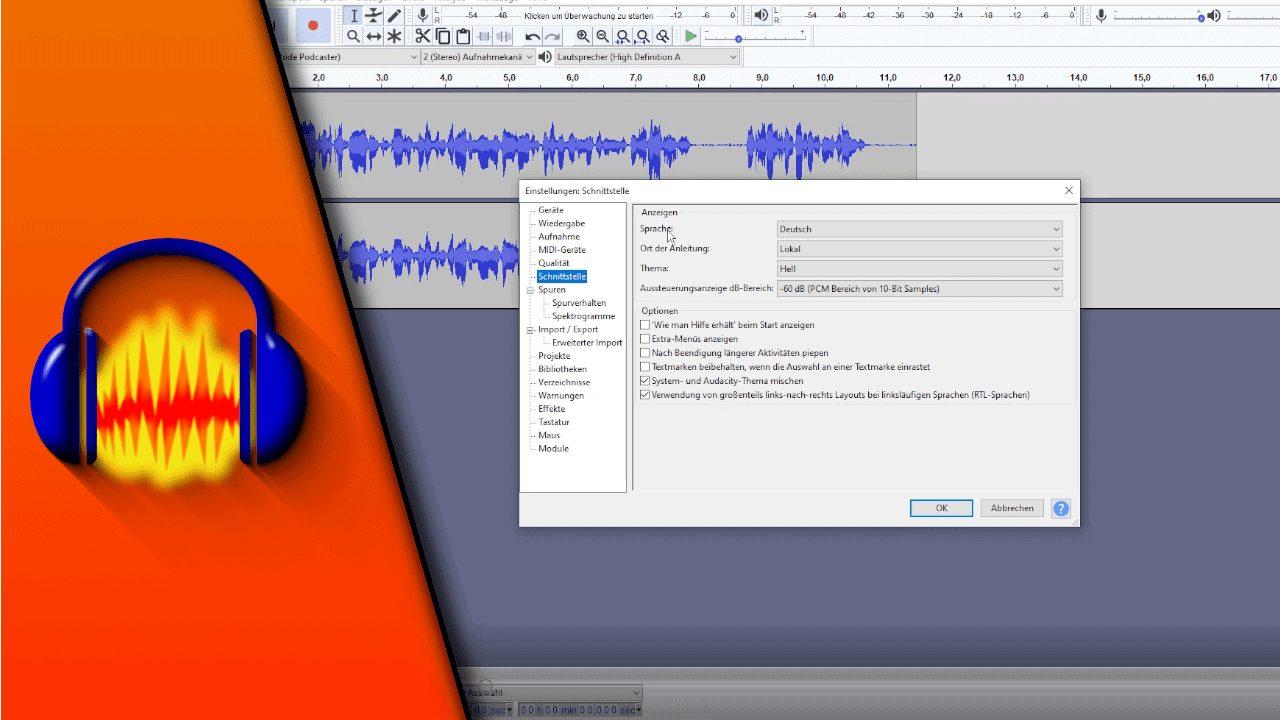
Task: Select Qualität in settings tree
Action: click(x=554, y=263)
